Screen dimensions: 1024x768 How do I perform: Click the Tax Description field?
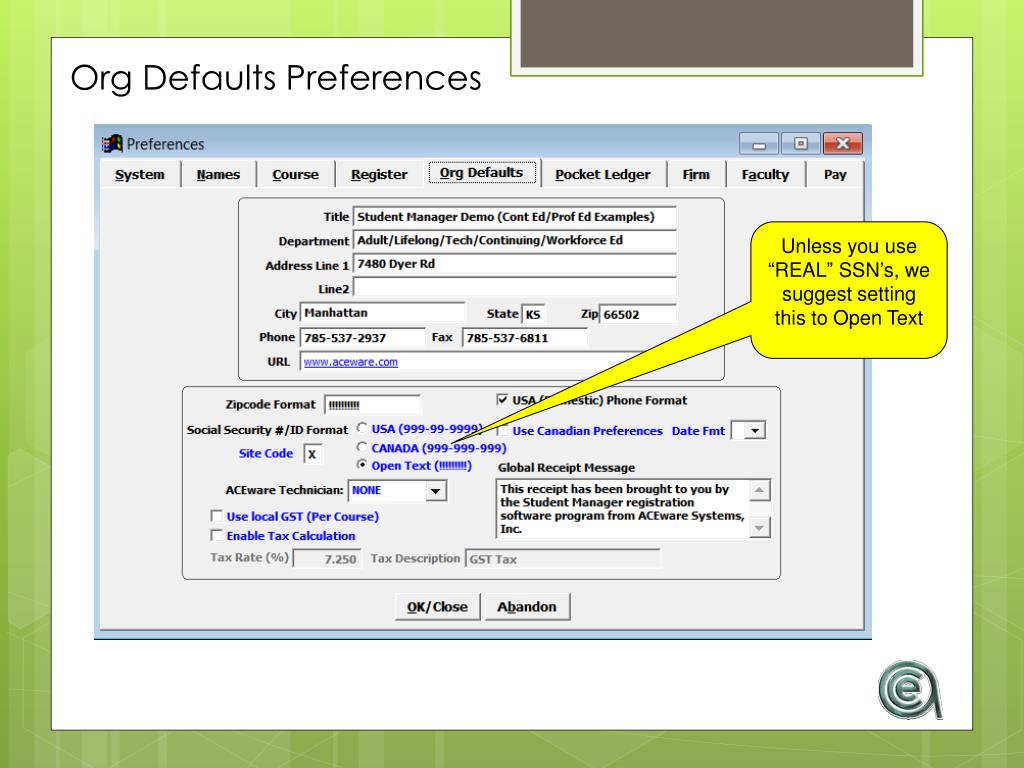562,559
